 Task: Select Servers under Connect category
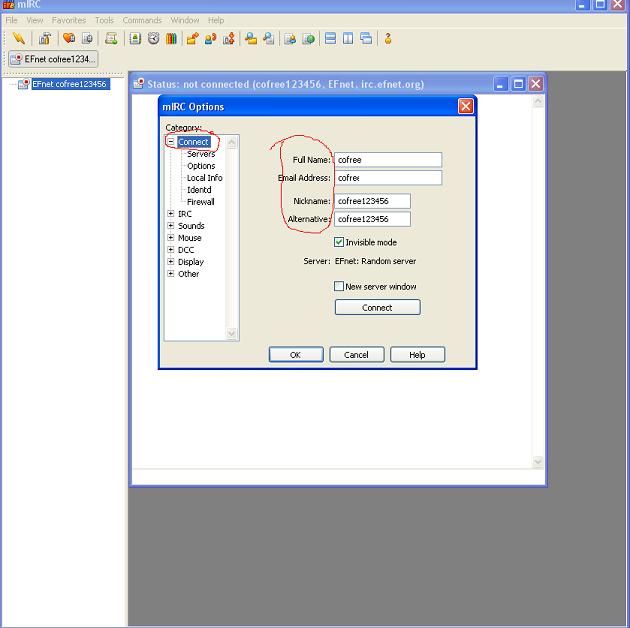point(201,154)
